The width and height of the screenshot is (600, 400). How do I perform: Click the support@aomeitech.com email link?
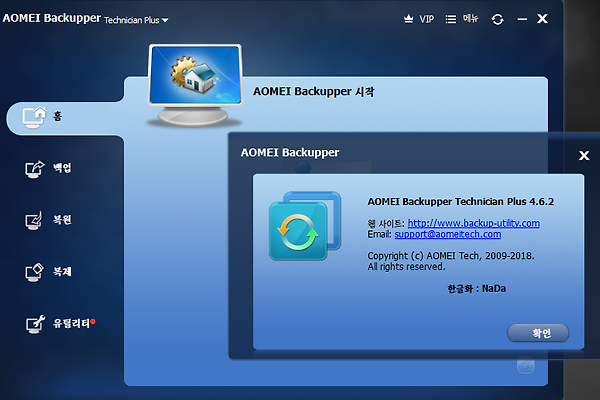click(448, 234)
